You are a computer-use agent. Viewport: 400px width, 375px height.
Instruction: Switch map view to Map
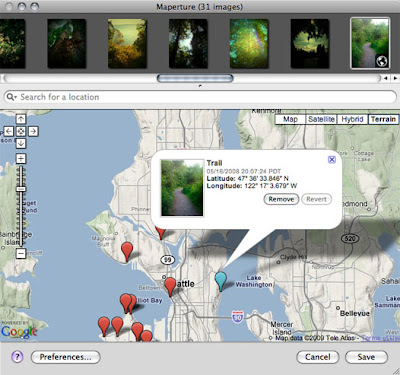(x=290, y=119)
